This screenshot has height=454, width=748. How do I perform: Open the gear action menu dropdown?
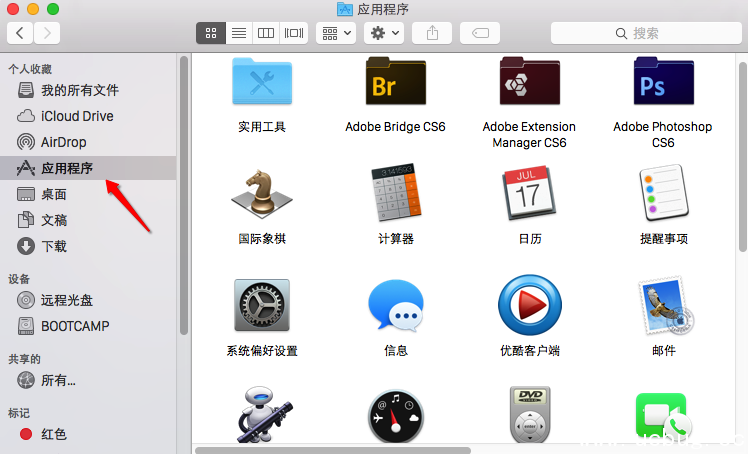coord(384,33)
